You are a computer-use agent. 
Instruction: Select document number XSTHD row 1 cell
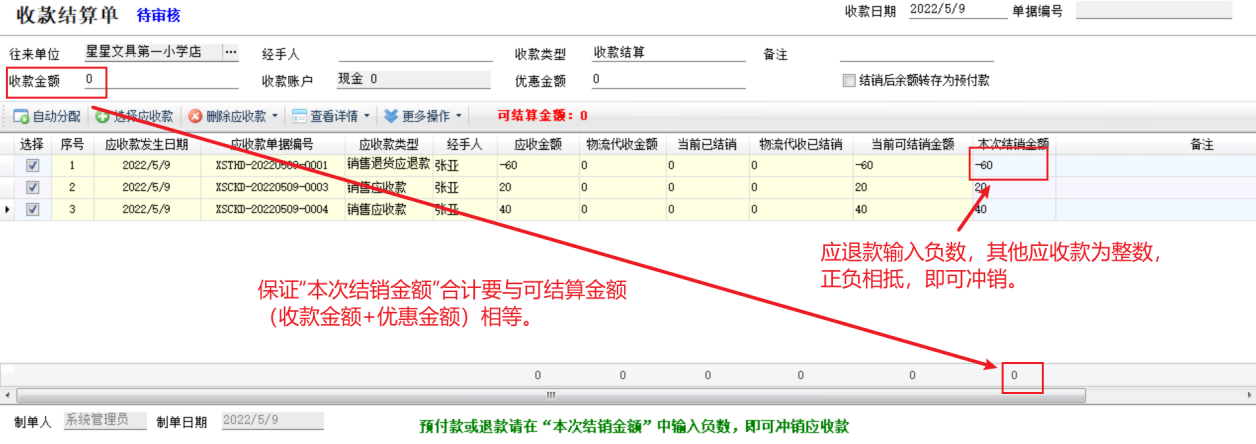click(271, 165)
